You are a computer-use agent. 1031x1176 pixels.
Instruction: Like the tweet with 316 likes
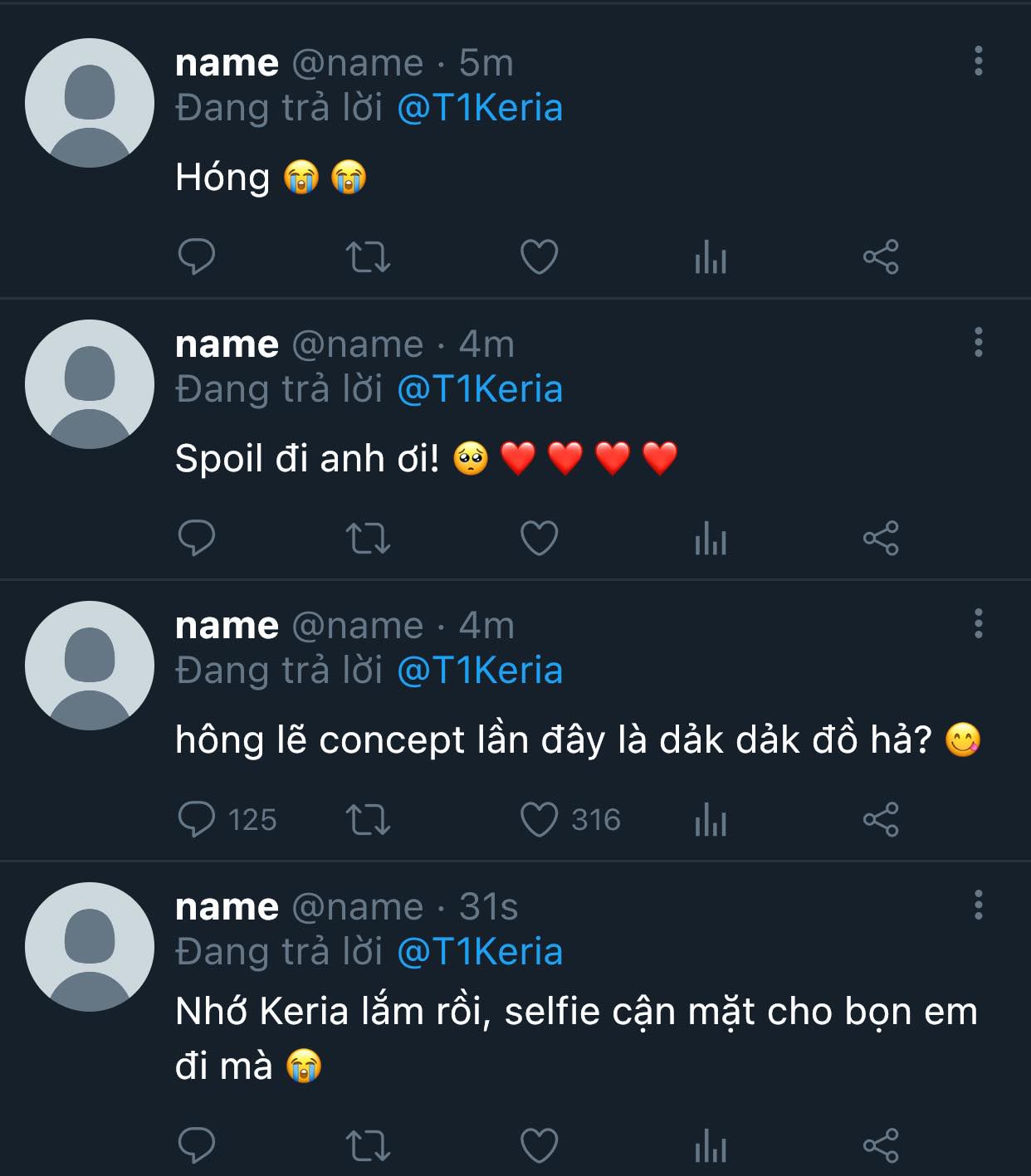539,819
